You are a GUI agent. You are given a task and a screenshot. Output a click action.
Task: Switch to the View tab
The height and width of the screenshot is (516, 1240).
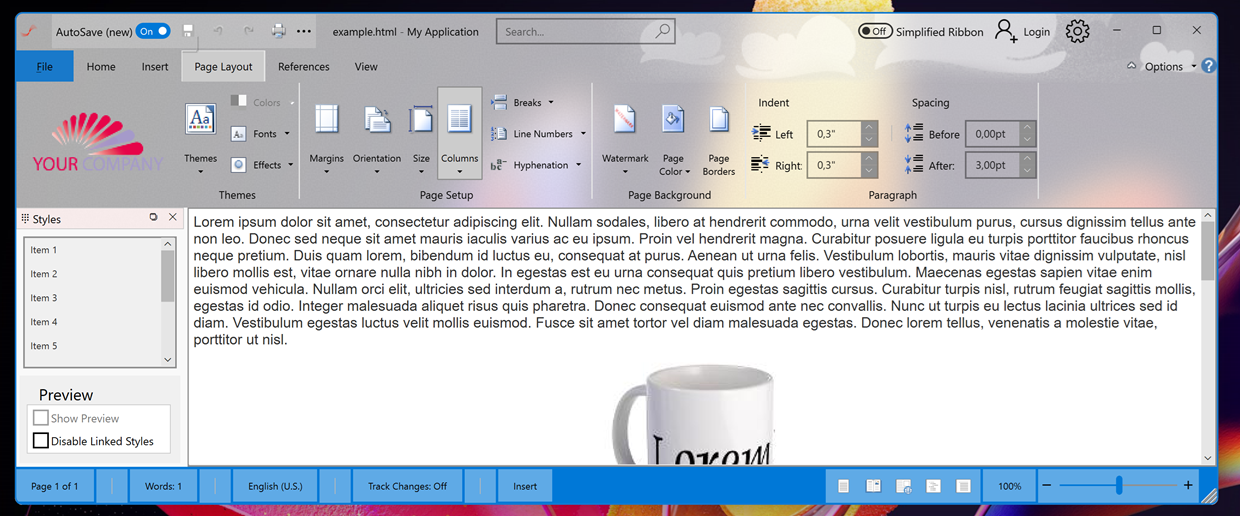tap(366, 66)
